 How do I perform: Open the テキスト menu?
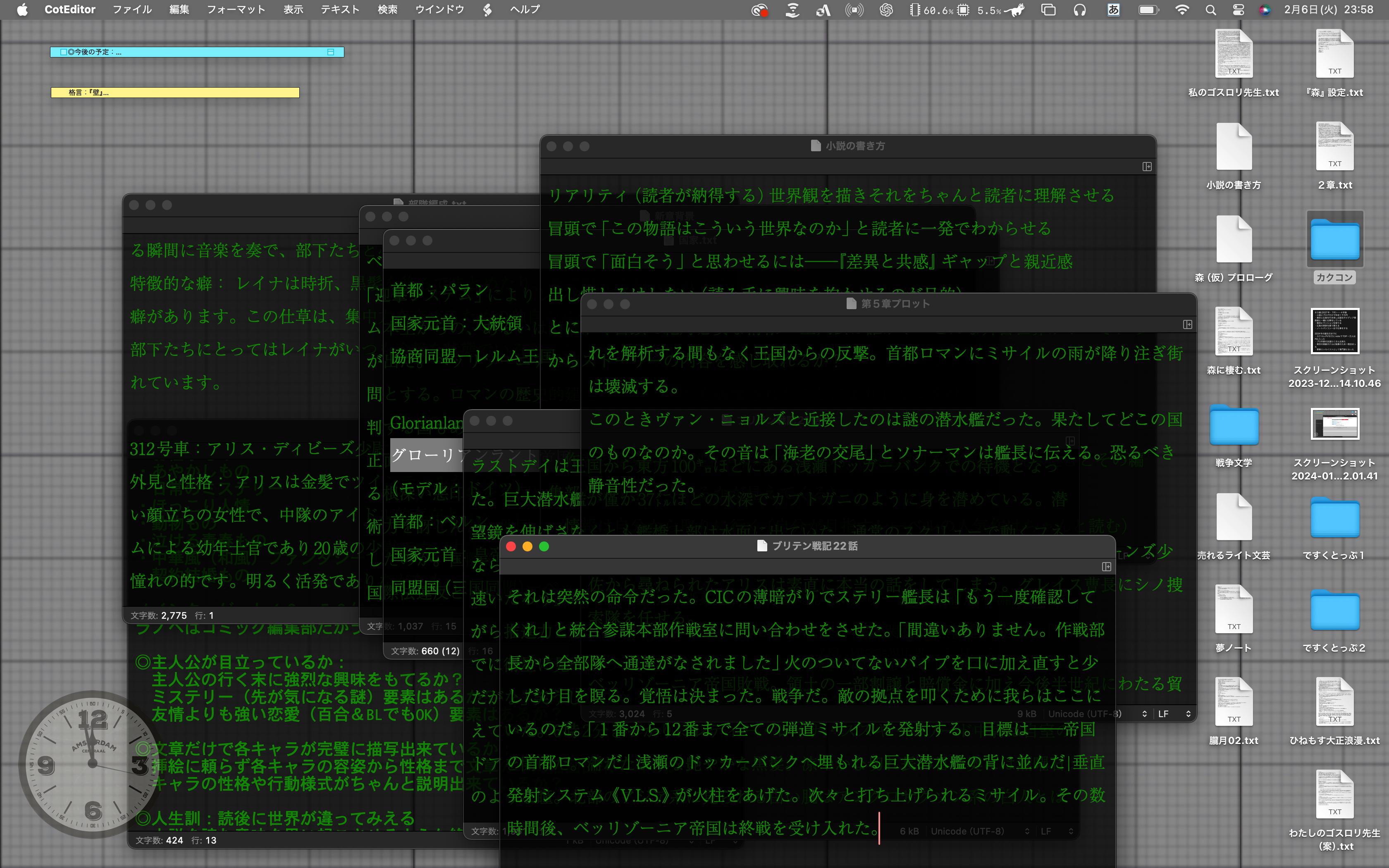click(340, 10)
